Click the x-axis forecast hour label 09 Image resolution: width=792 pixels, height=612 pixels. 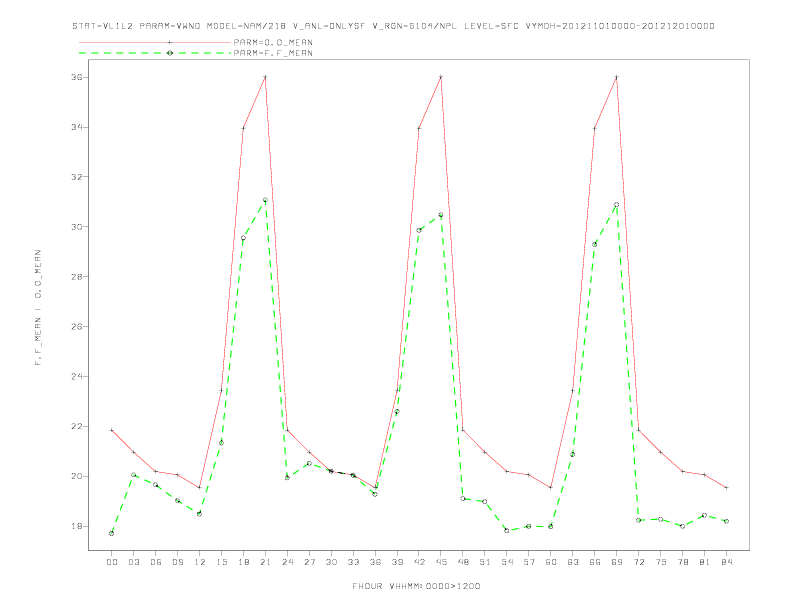click(x=177, y=562)
